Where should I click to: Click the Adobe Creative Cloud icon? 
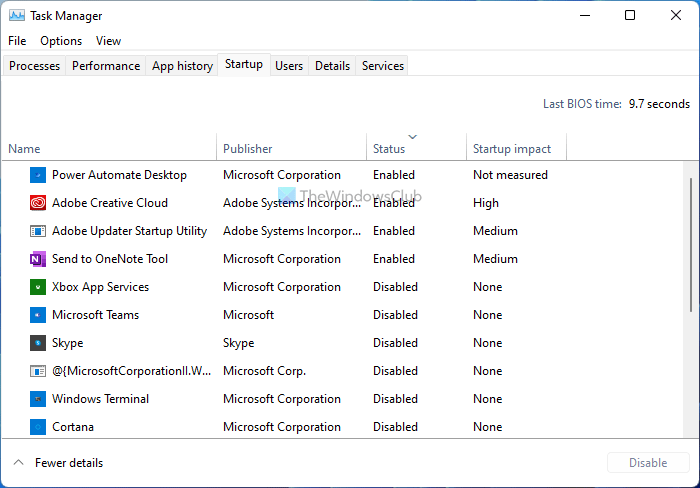pos(38,203)
